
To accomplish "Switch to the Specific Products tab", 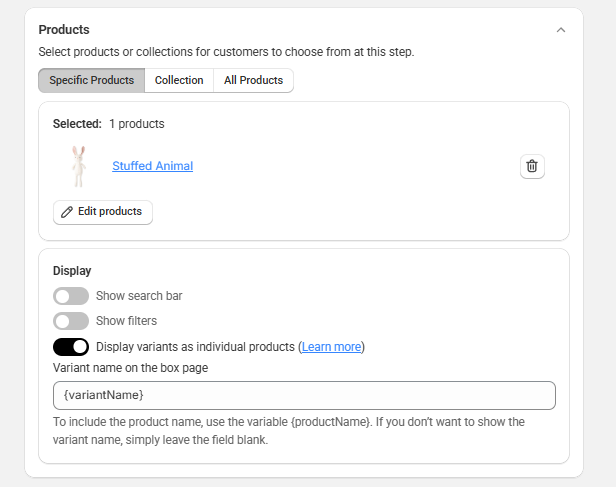I will pos(92,80).
